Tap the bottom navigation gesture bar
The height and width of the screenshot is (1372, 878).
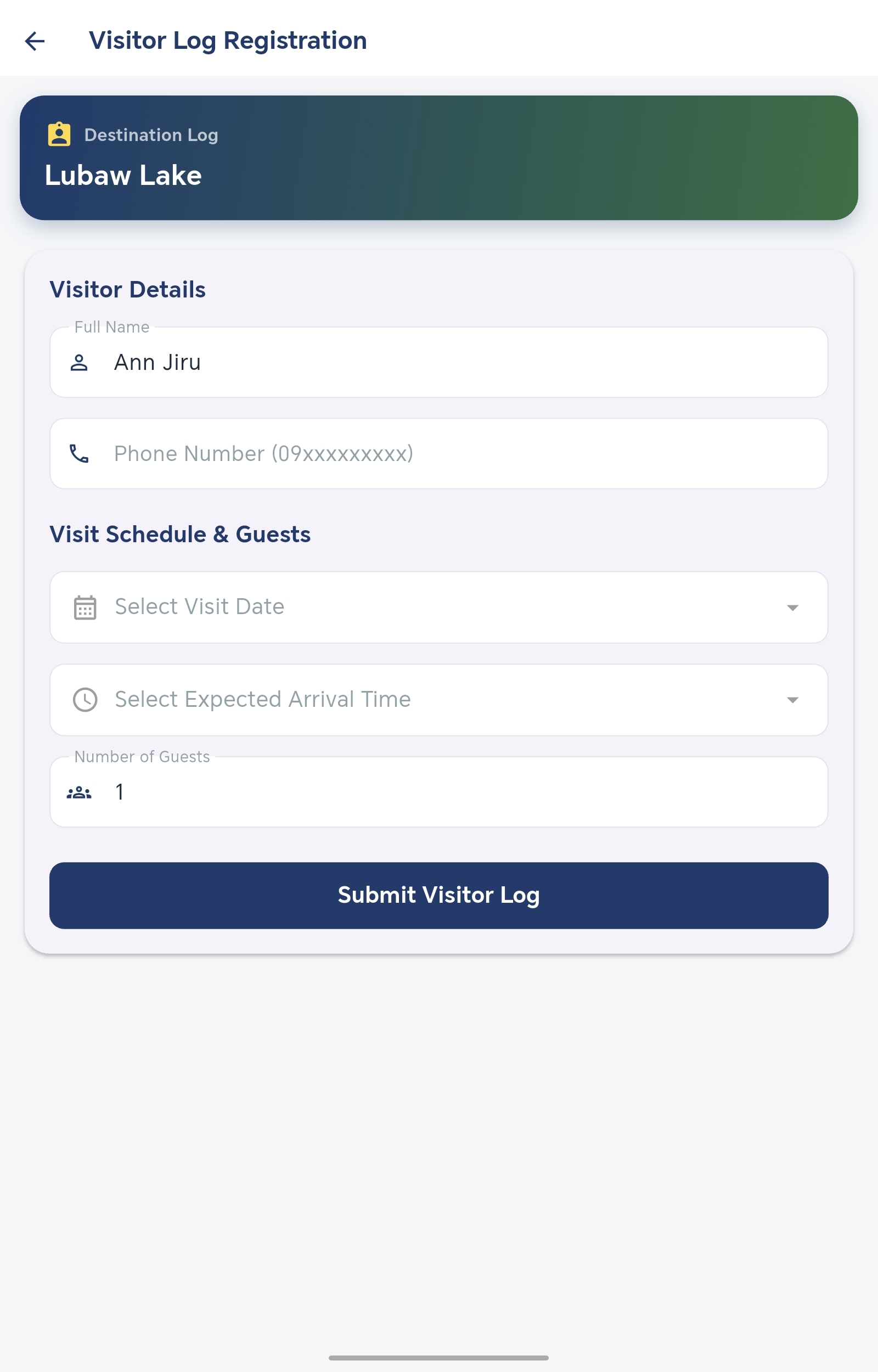(439, 1358)
